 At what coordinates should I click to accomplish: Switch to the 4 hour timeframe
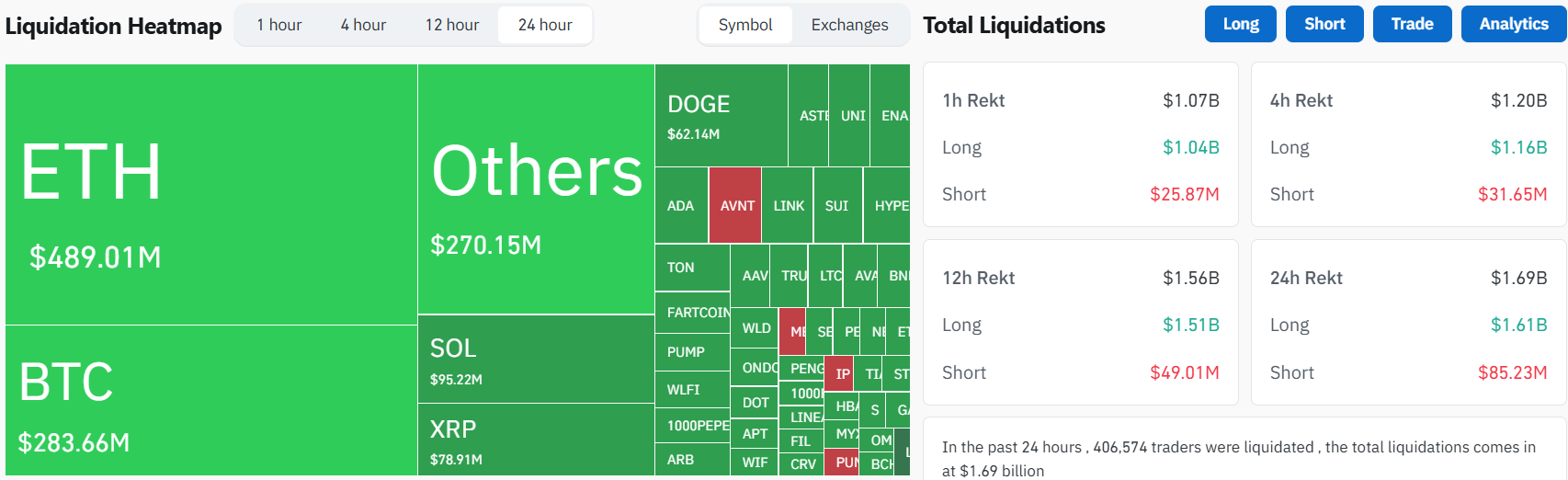[x=363, y=25]
